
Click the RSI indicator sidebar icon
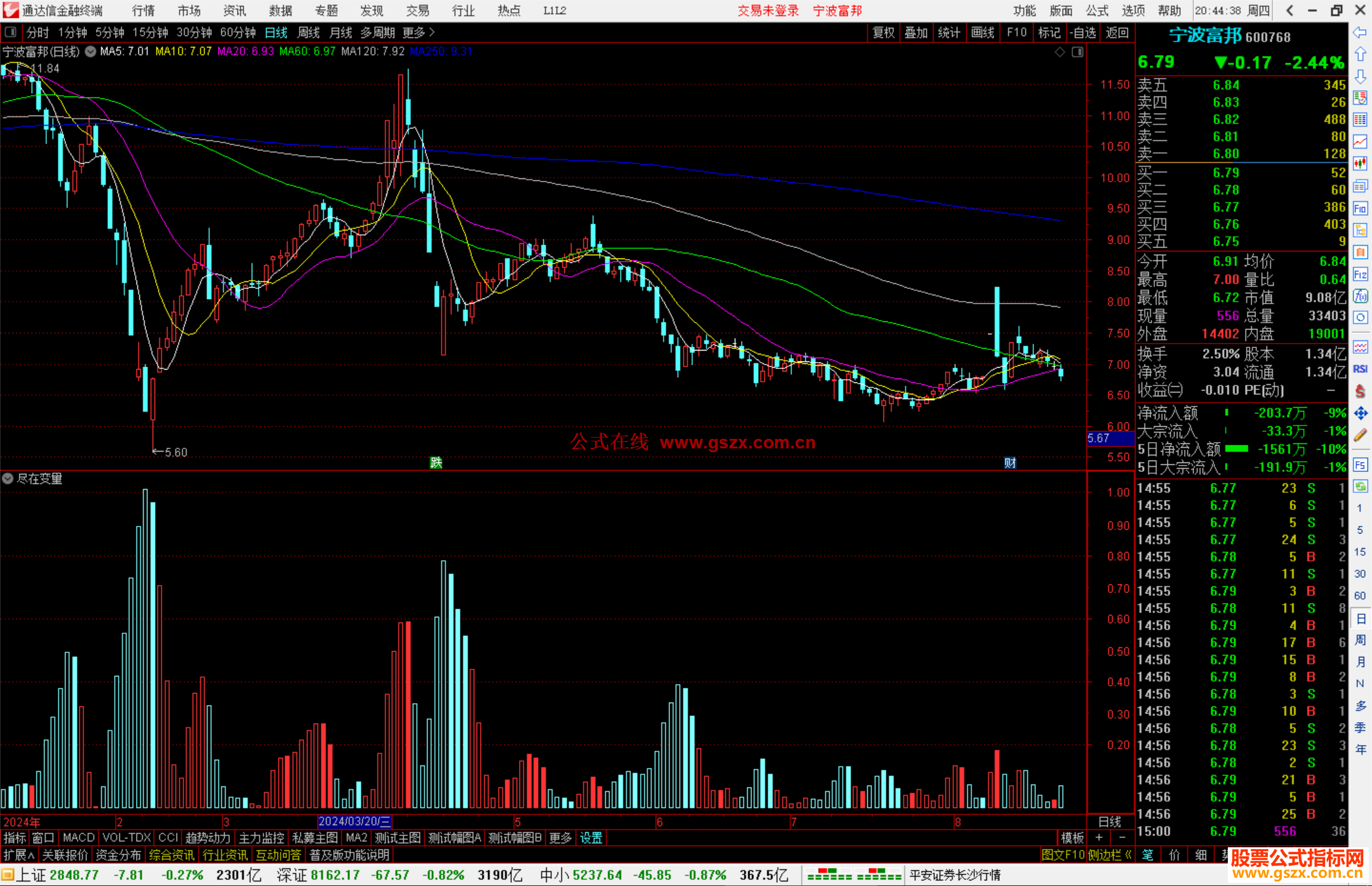1360,369
